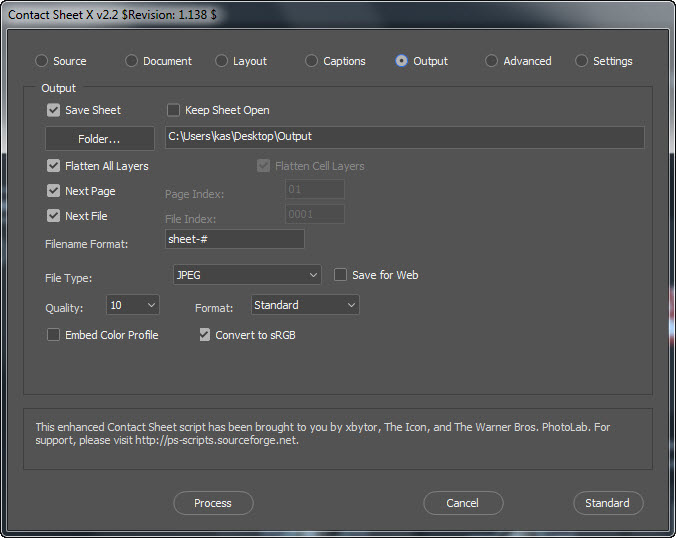
Task: Click the Folder... browse button
Action: 100,138
